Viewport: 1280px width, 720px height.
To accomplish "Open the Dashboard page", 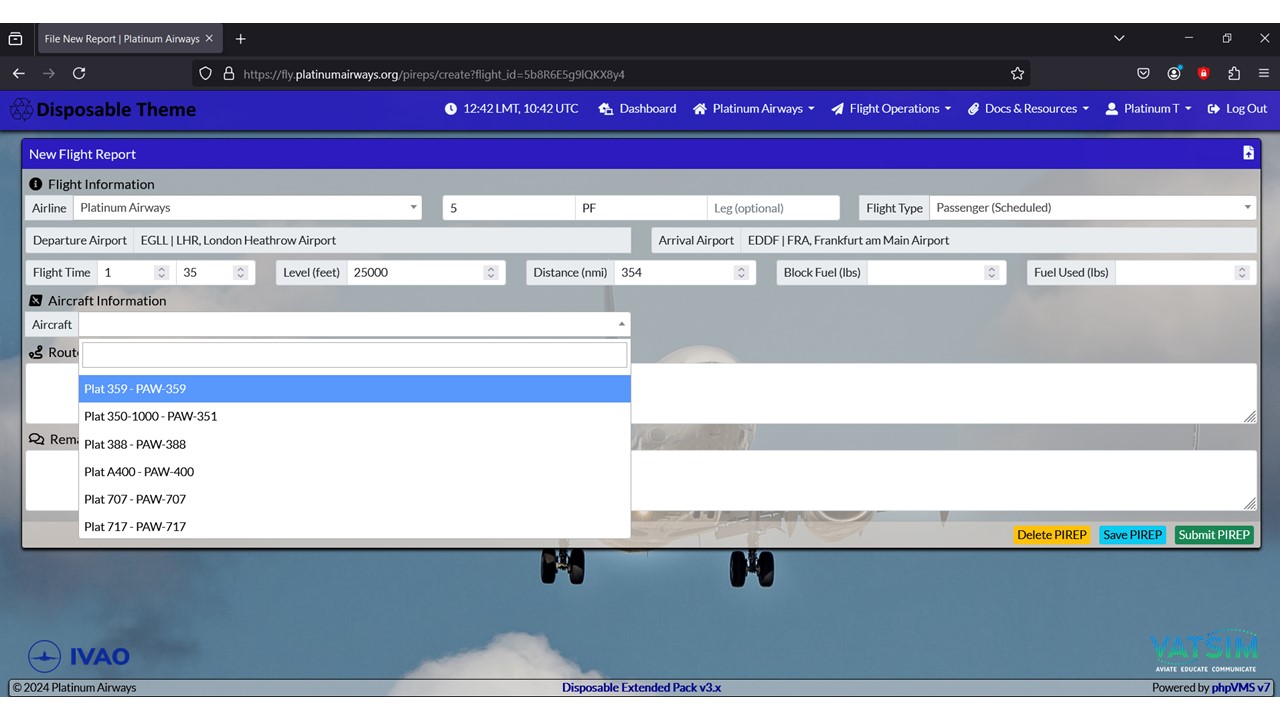I will pos(637,109).
